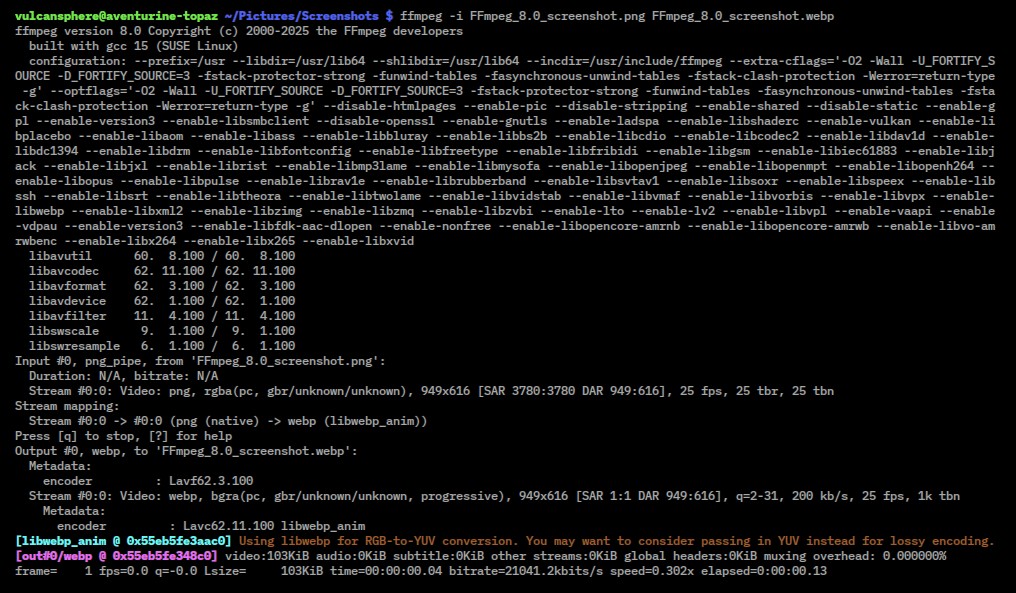
Task: Click the input stream line with 'Video: png, rgba'
Action: [431, 390]
